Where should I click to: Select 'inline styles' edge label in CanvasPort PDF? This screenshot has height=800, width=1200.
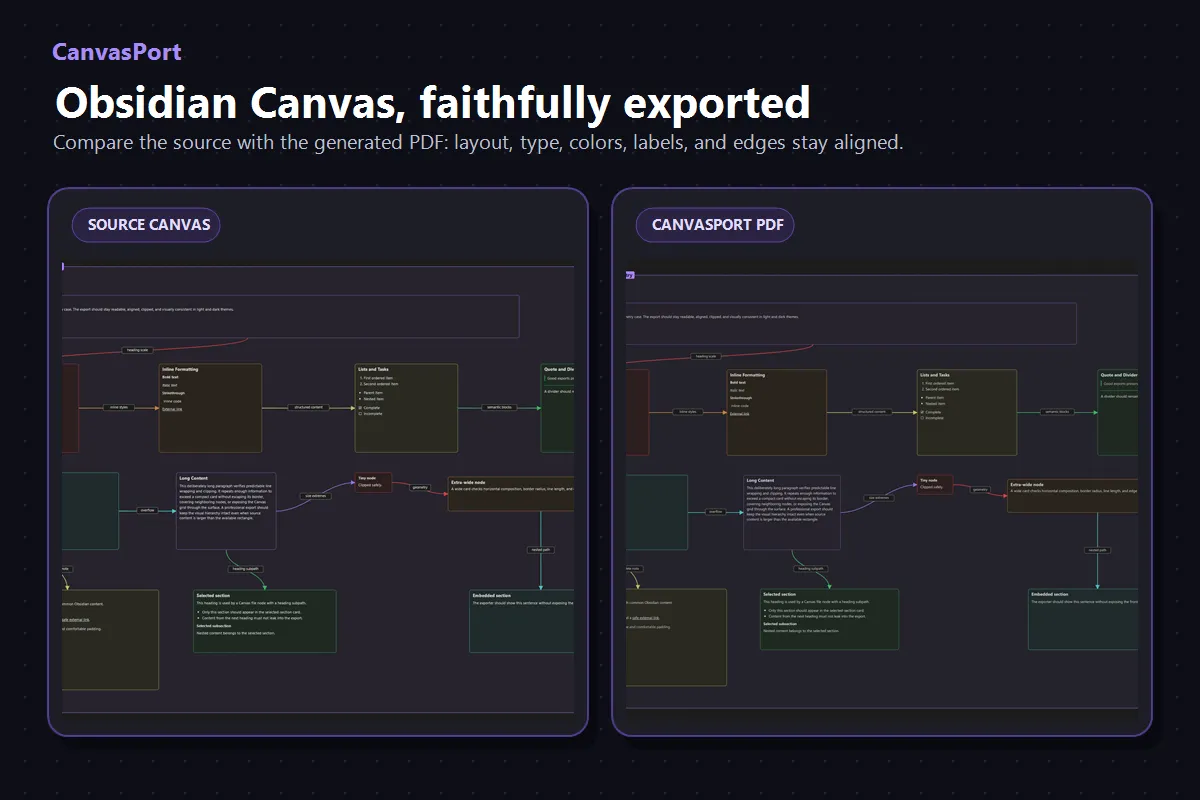coord(687,411)
